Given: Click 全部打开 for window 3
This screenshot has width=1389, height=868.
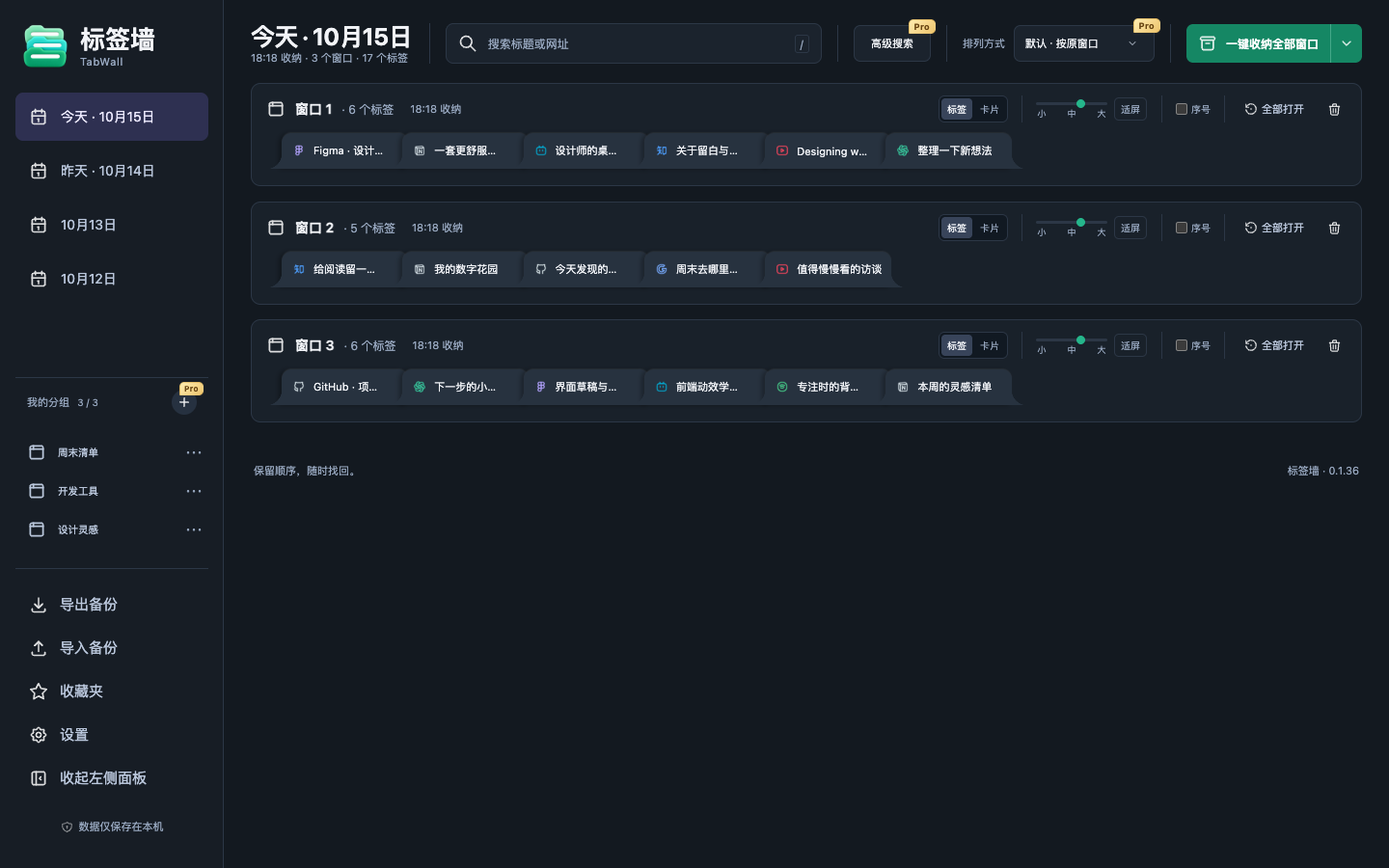Looking at the screenshot, I should click(1274, 345).
